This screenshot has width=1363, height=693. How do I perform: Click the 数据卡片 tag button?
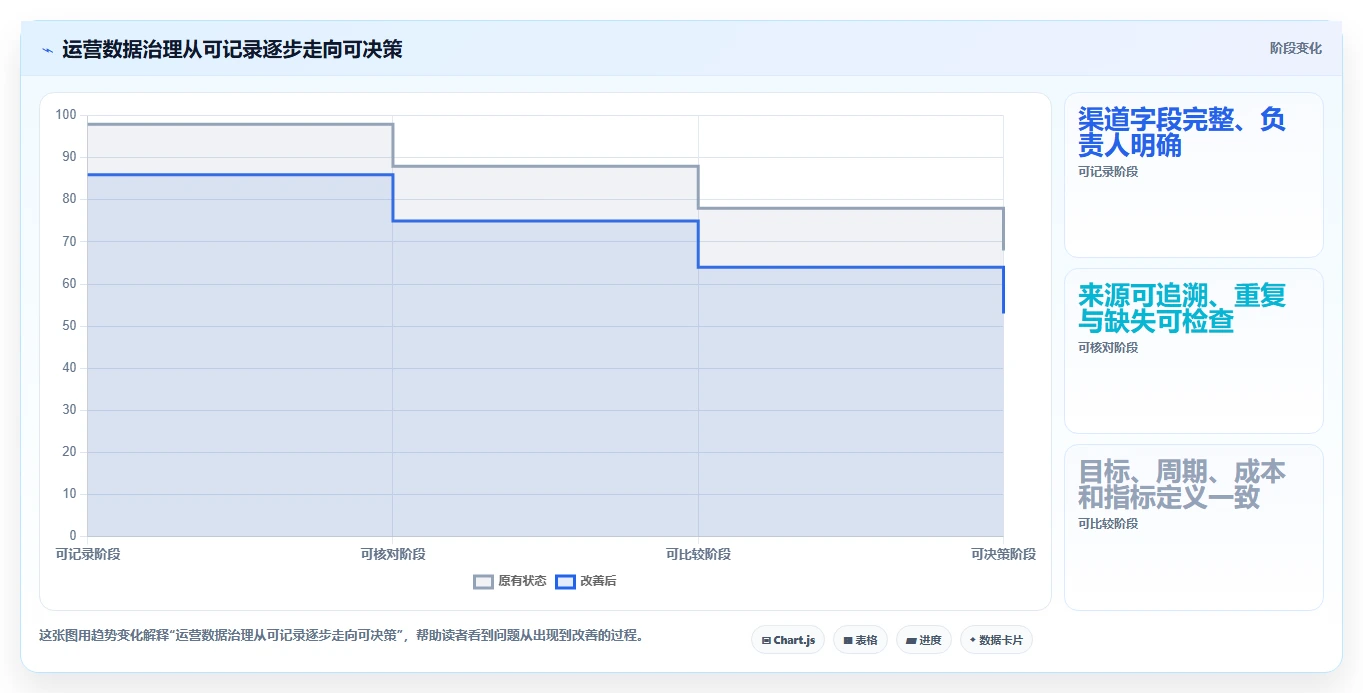[996, 640]
